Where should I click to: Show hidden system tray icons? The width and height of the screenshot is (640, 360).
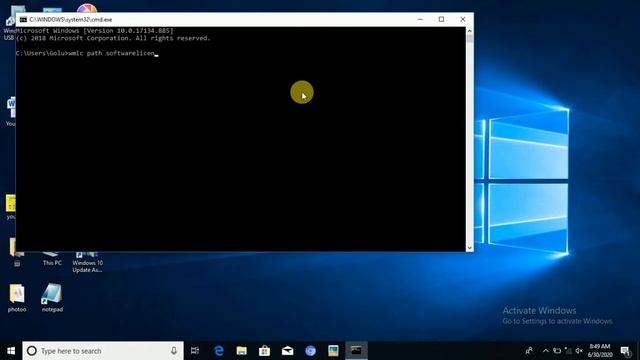coord(545,351)
